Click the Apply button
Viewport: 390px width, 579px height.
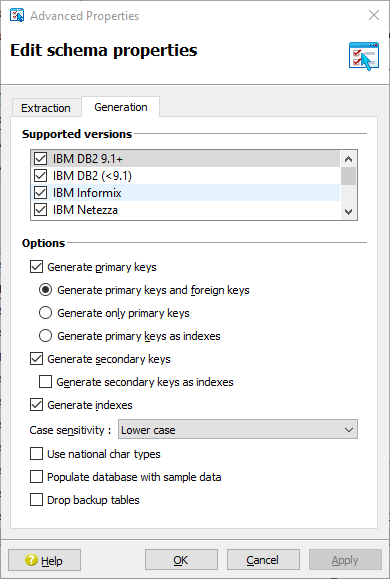click(x=345, y=560)
